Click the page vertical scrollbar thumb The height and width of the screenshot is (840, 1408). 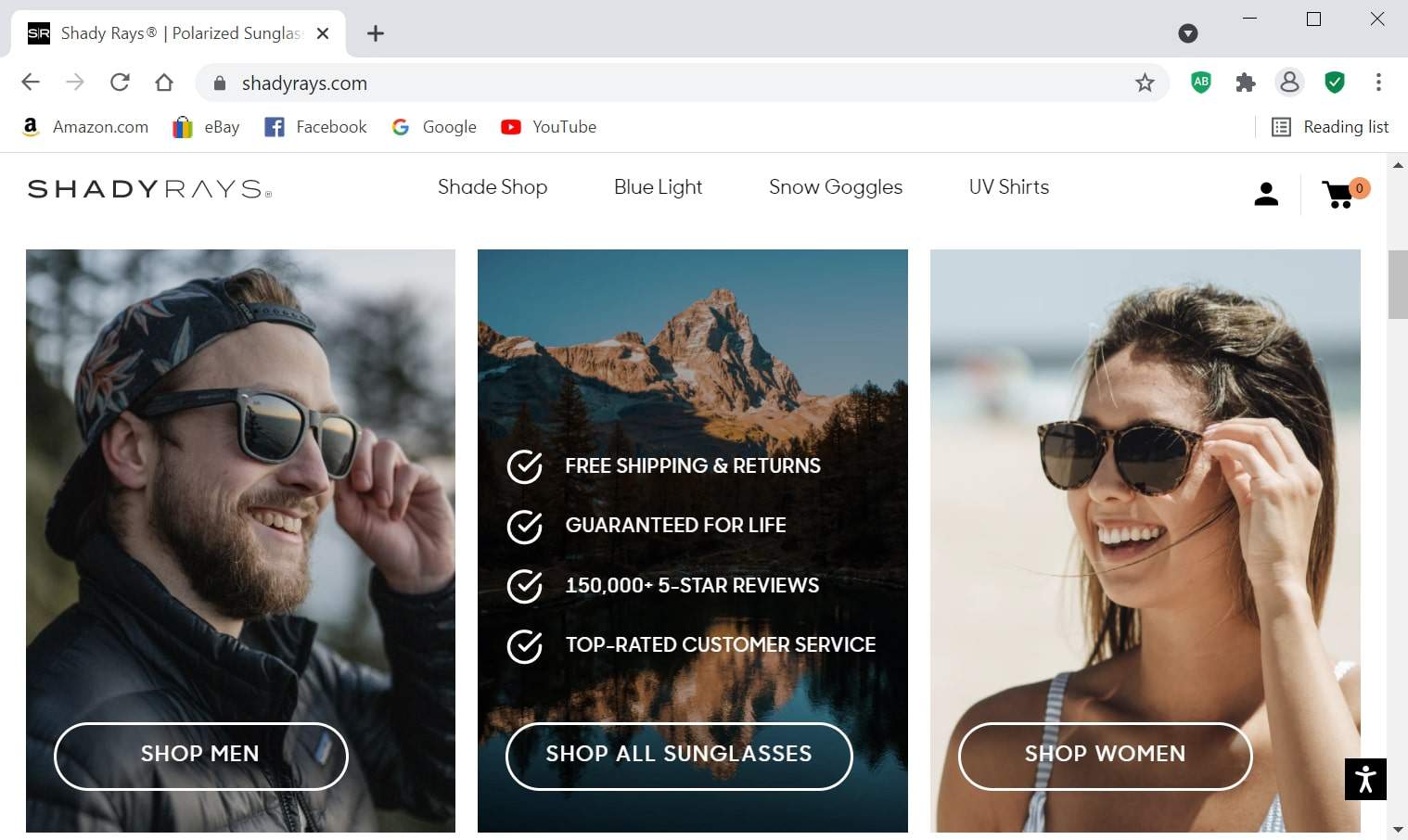tap(1397, 284)
